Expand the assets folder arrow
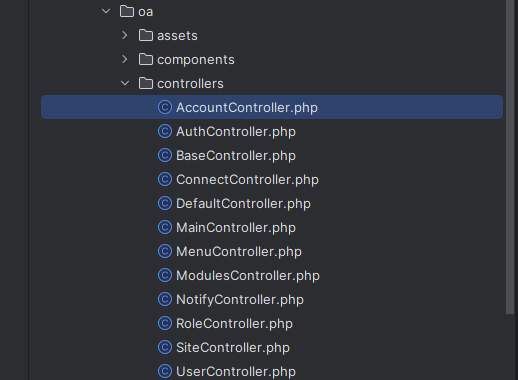The width and height of the screenshot is (518, 380). pyautogui.click(x=125, y=35)
